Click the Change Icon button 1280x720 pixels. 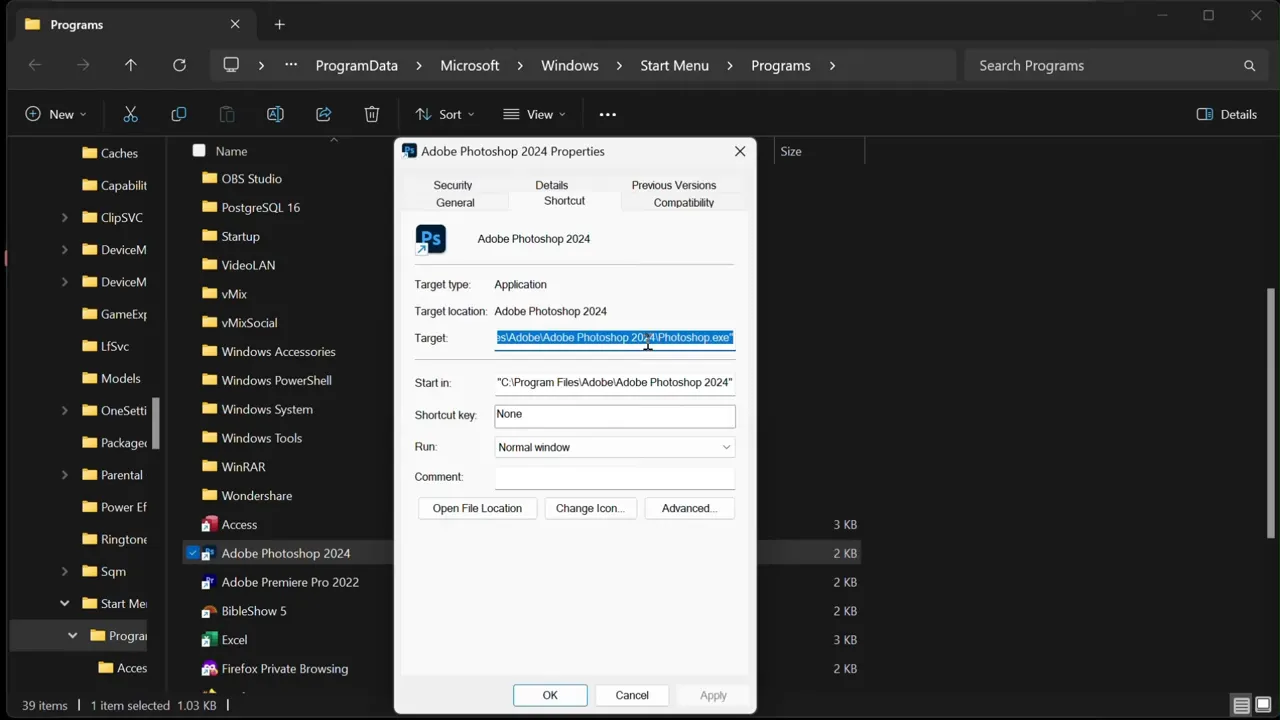click(x=590, y=508)
